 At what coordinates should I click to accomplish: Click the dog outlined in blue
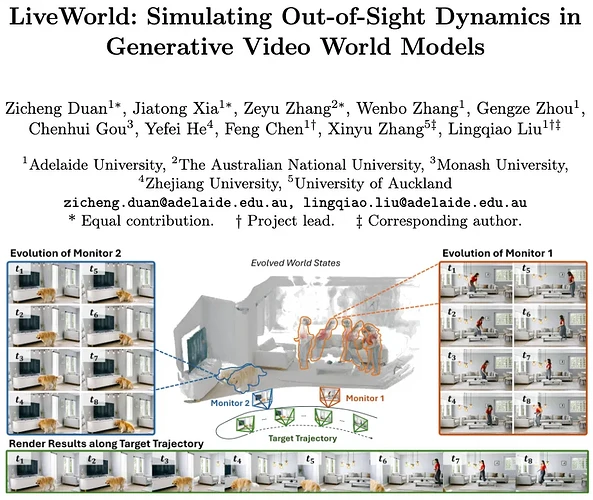[x=242, y=377]
